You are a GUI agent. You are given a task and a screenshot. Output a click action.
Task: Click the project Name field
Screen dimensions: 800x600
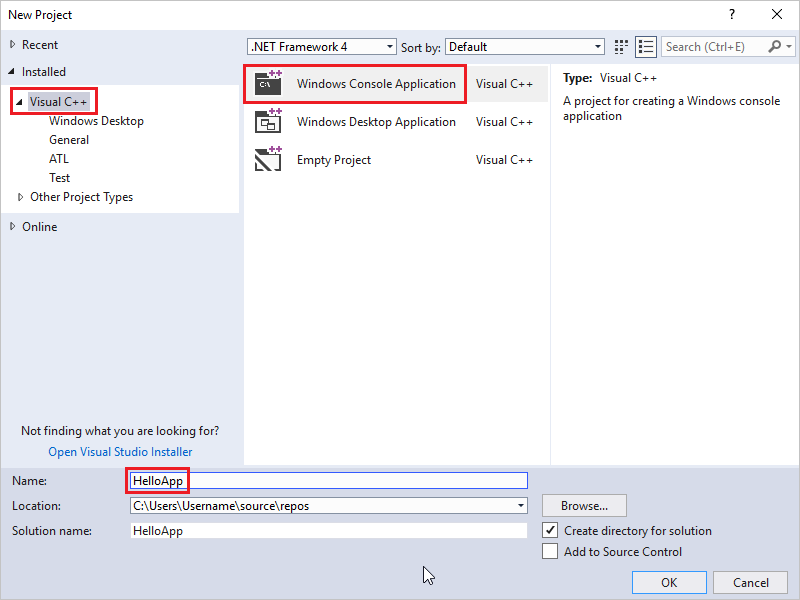pos(329,481)
